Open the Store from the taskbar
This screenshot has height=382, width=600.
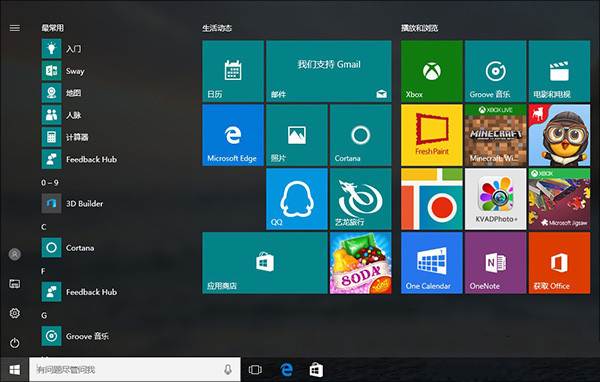coord(316,370)
